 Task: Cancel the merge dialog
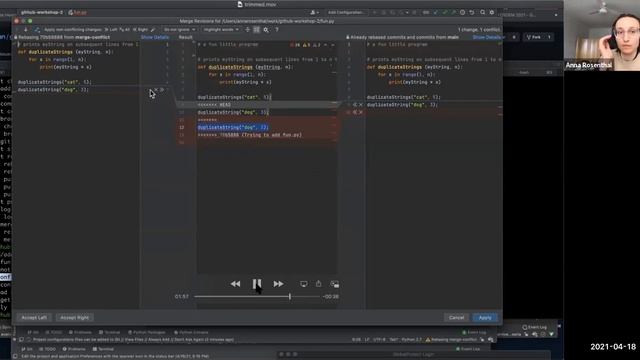pyautogui.click(x=456, y=318)
